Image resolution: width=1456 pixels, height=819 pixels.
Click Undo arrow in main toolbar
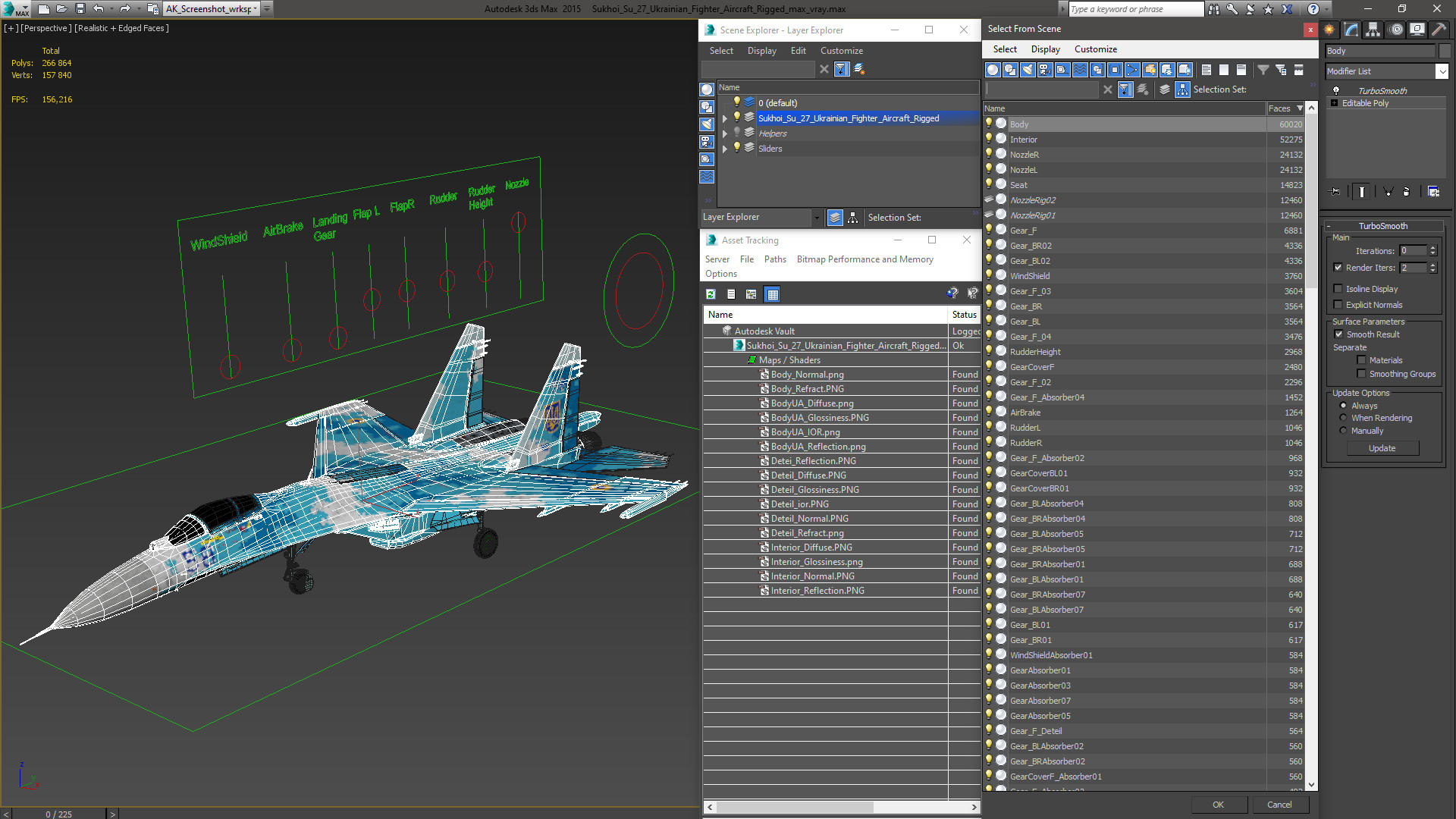click(x=98, y=9)
